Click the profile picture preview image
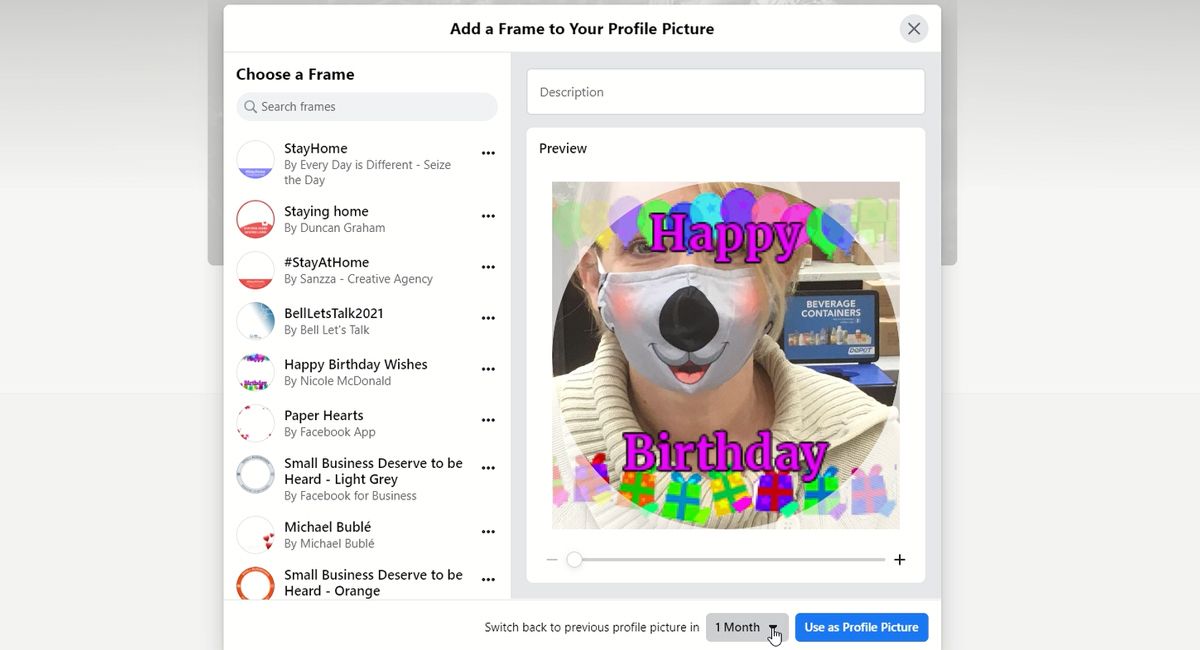 (726, 355)
